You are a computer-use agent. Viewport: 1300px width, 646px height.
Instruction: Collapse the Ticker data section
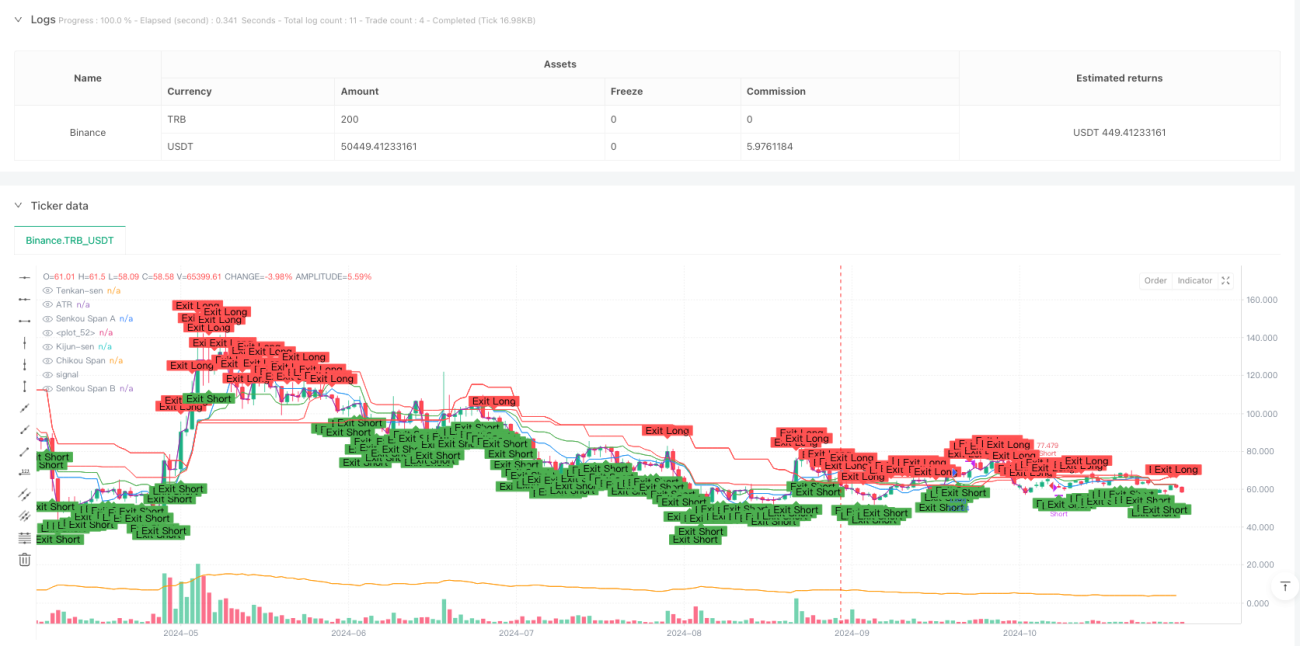click(x=18, y=206)
